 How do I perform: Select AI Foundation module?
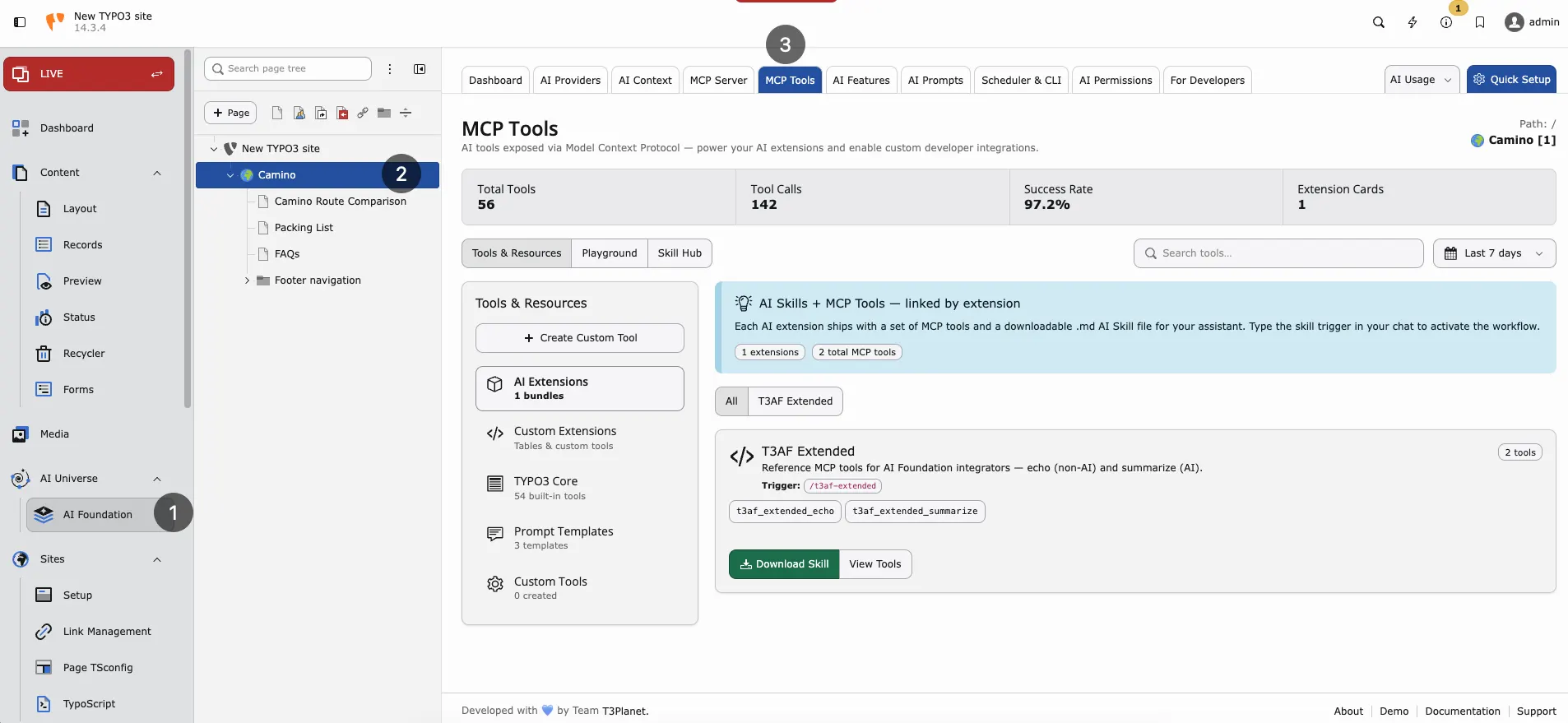click(100, 515)
